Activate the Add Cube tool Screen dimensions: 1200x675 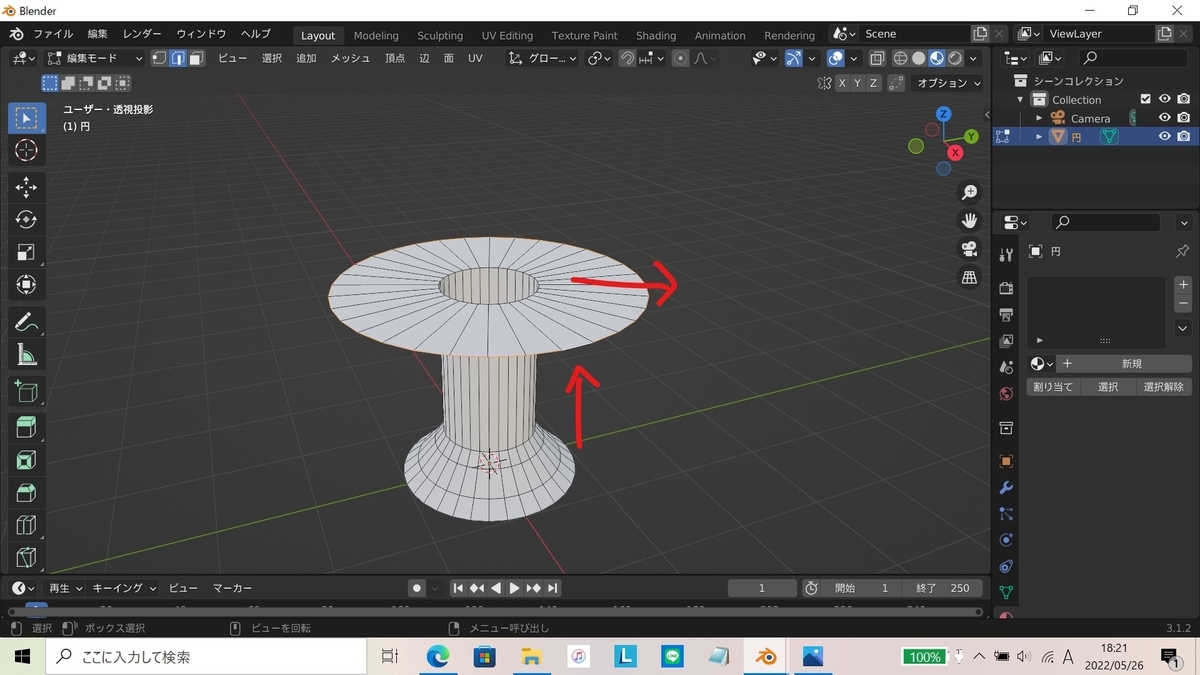click(x=27, y=391)
